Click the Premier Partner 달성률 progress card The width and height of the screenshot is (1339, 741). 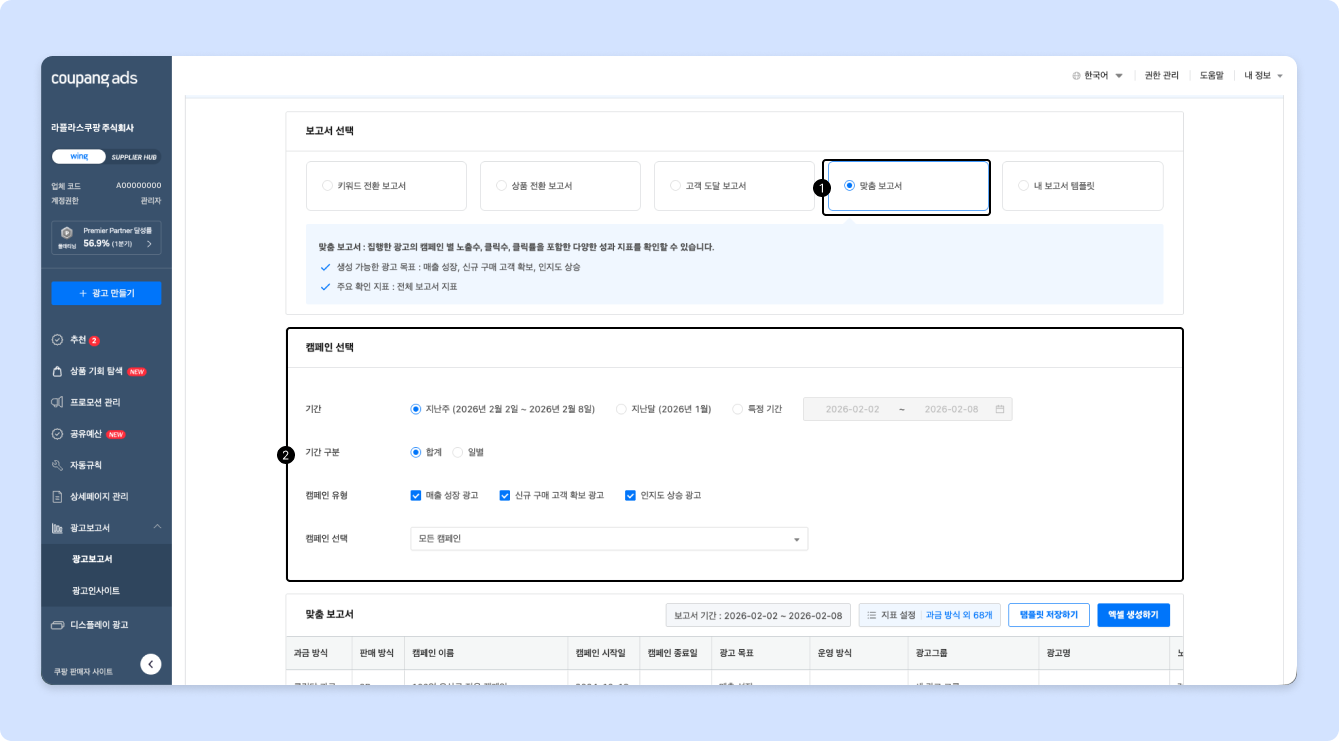click(106, 237)
